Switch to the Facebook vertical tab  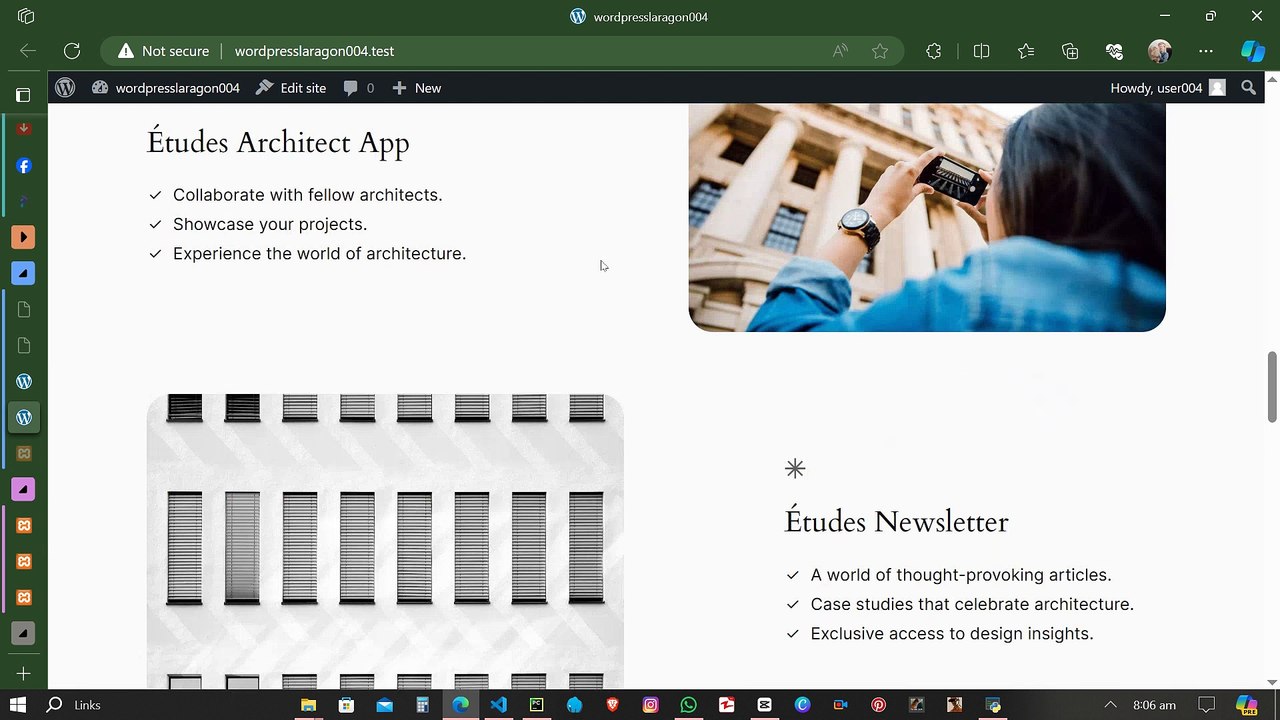(x=24, y=166)
